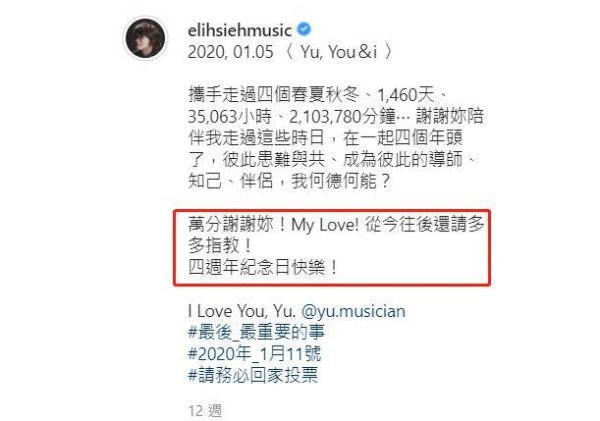Image resolution: width=600 pixels, height=421 pixels.
Task: Open hashtag #最後_最重要的事
Action: coord(256,332)
